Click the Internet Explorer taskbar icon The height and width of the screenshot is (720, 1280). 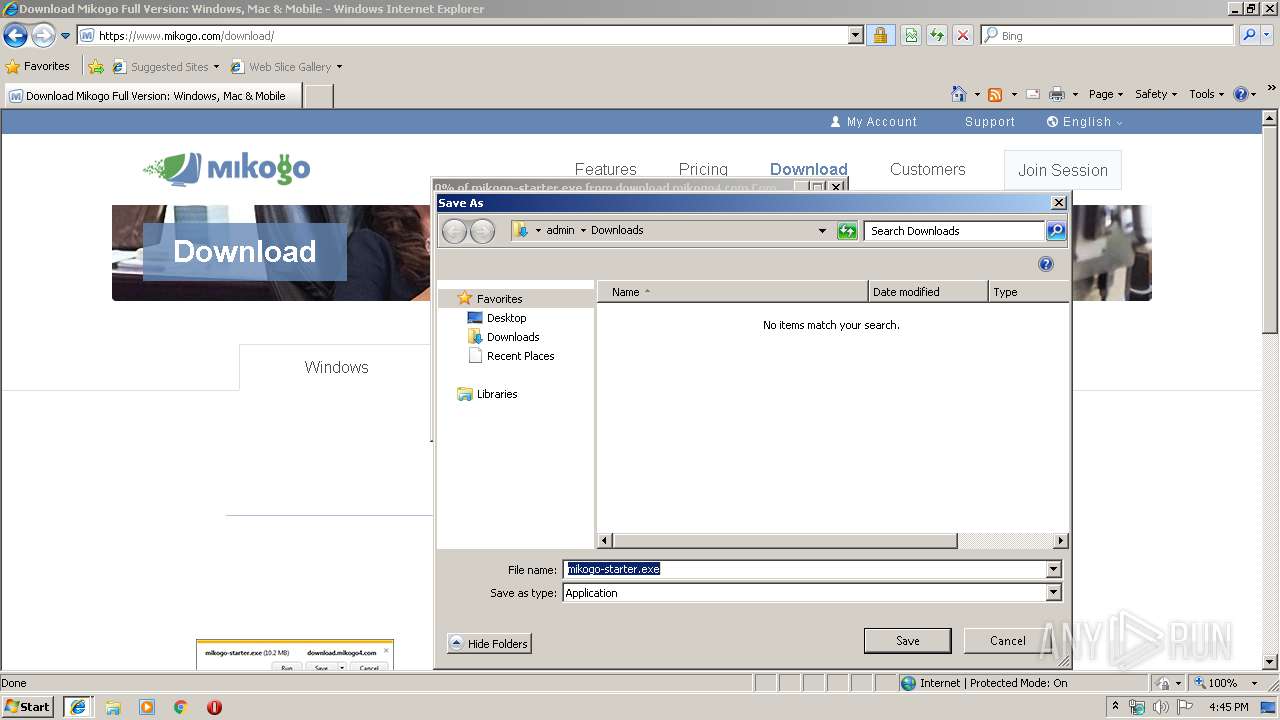click(78, 707)
